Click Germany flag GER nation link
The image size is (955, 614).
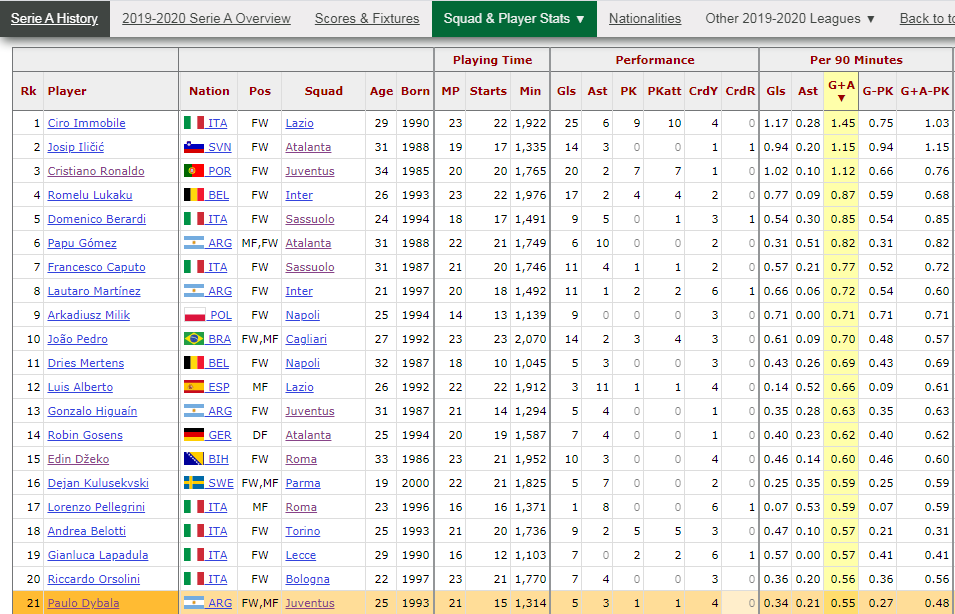[208, 435]
